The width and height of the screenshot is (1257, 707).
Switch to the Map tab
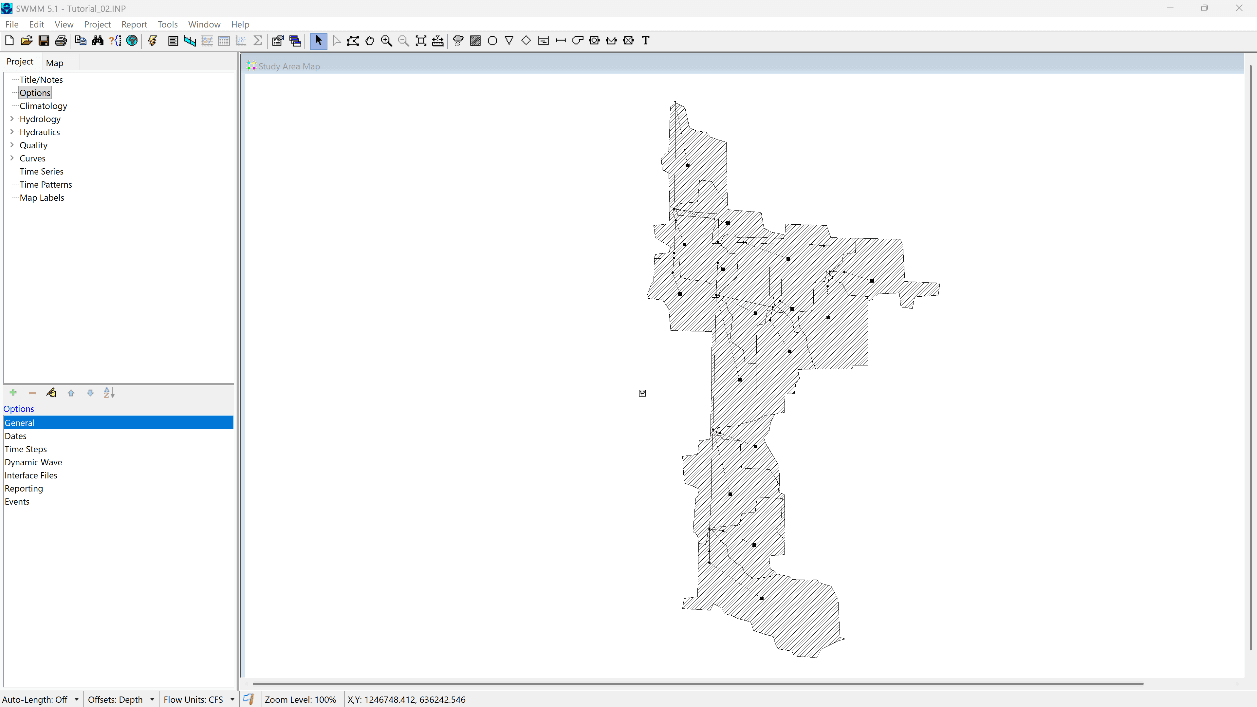[x=55, y=62]
